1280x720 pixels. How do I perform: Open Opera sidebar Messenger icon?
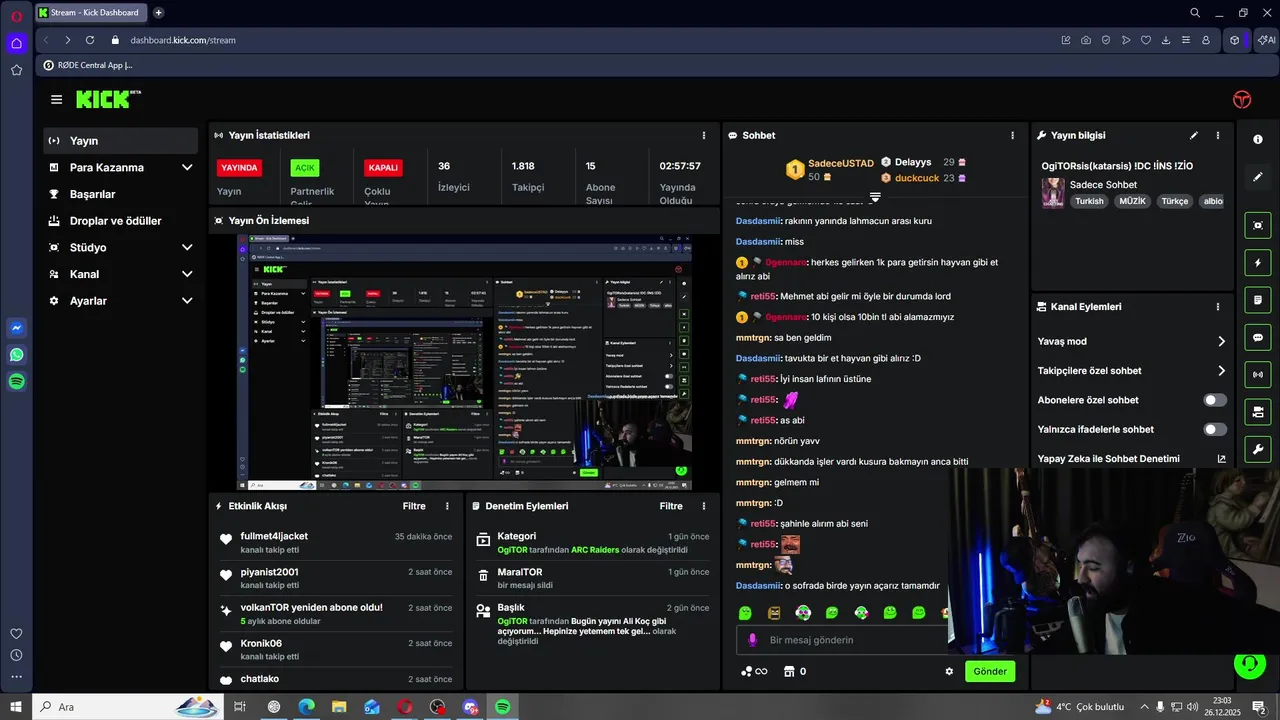click(16, 328)
